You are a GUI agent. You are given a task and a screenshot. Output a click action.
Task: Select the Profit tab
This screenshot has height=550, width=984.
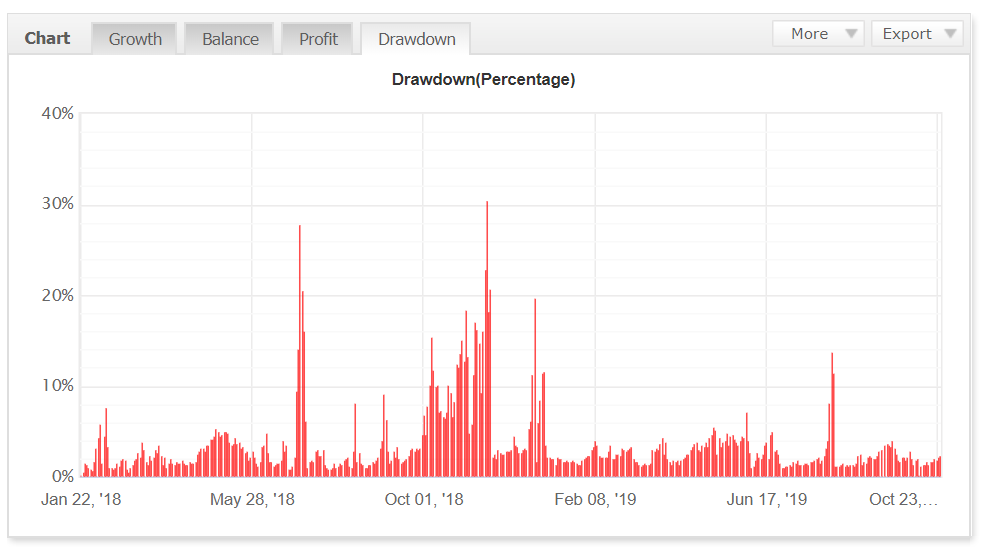coord(318,39)
